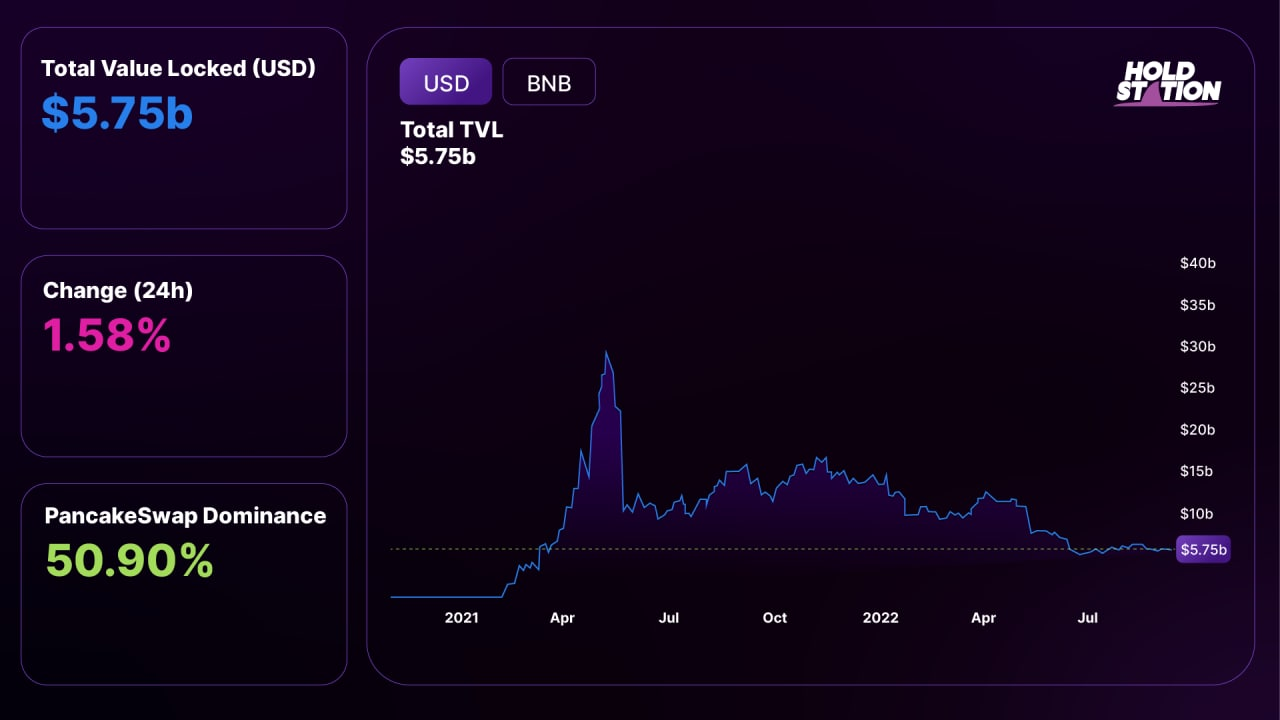
Task: Switch chart currency to BNB
Action: (x=549, y=82)
